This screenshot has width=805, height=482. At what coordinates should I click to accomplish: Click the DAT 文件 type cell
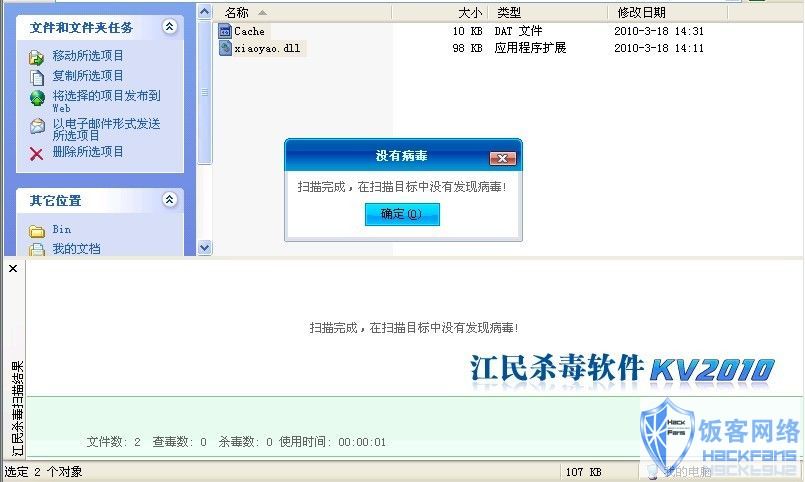518,31
